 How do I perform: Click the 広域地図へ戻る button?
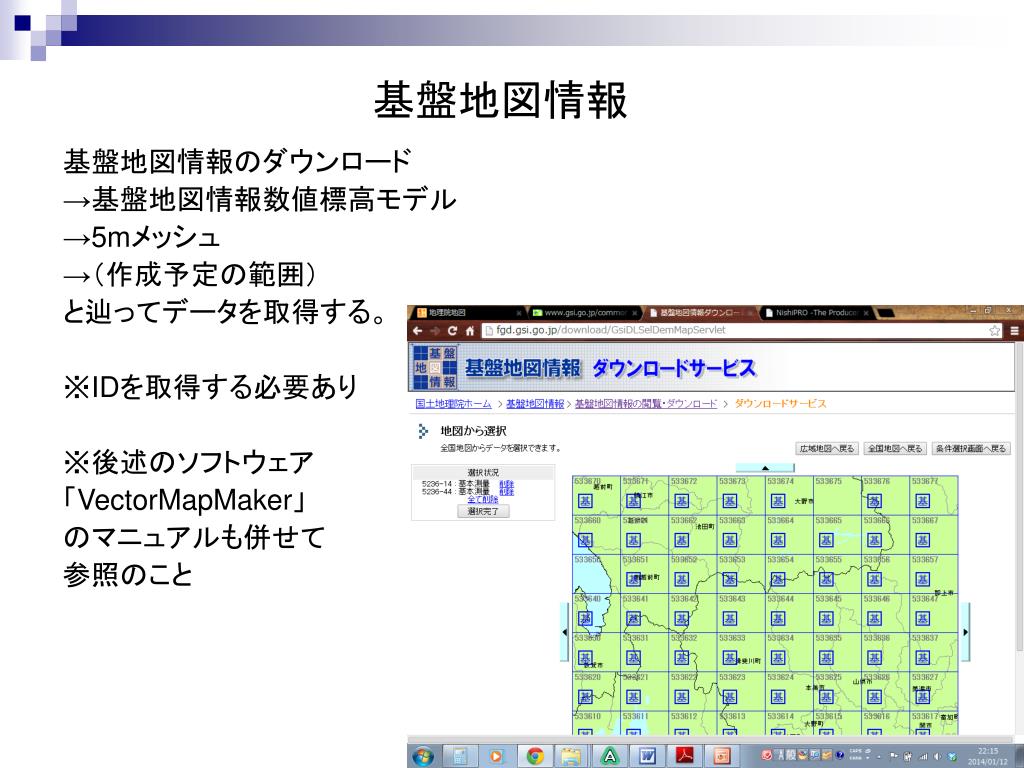coord(827,449)
